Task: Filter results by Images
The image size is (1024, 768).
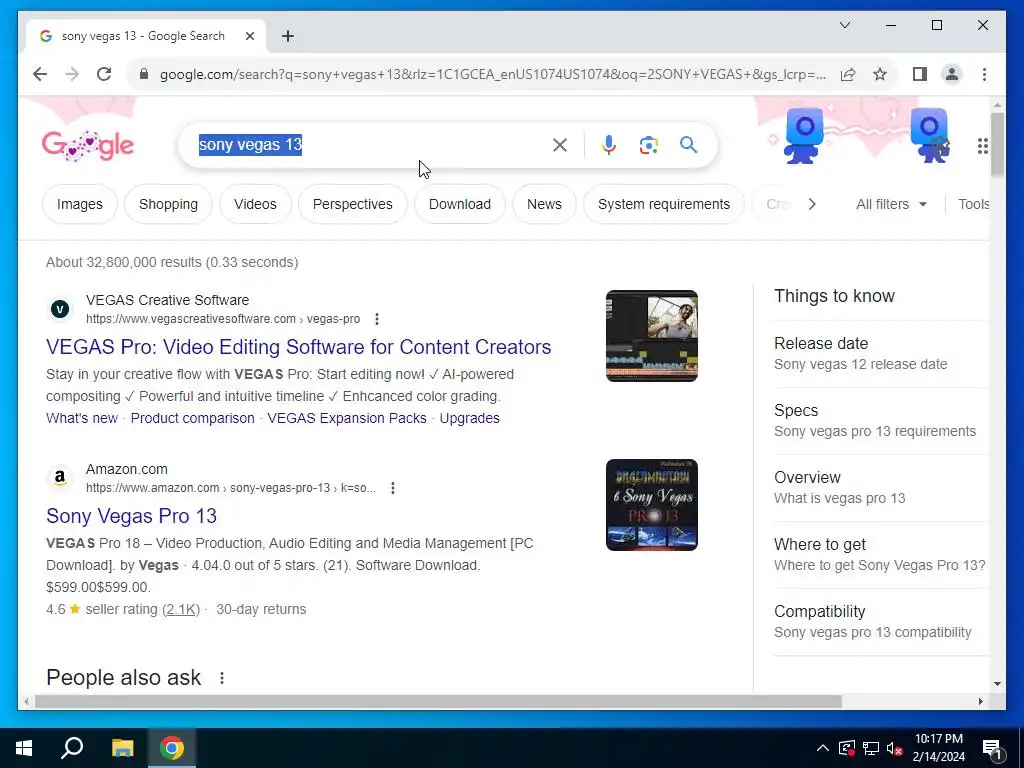Action: [80, 204]
